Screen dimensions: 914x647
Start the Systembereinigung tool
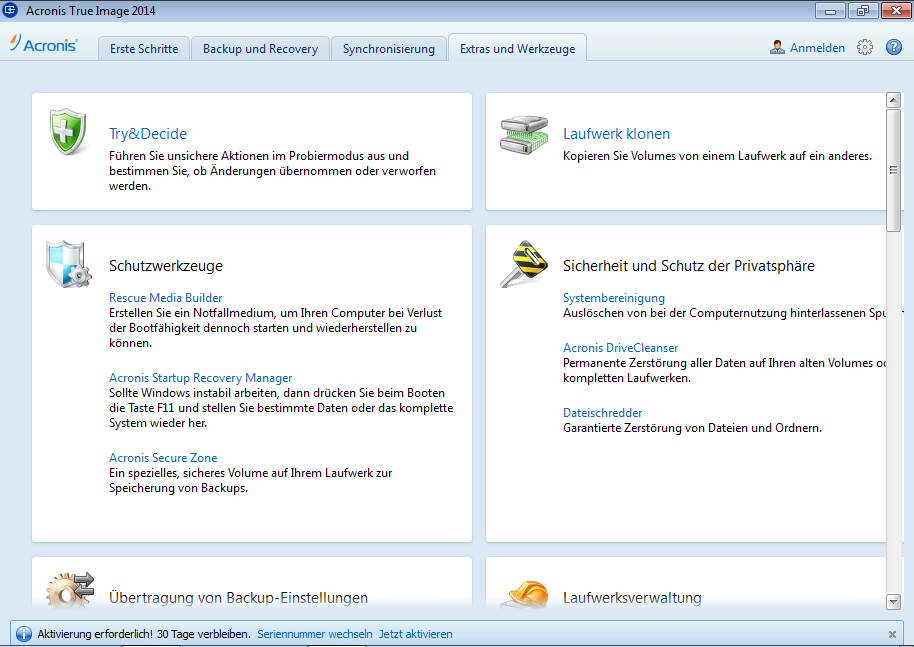613,298
